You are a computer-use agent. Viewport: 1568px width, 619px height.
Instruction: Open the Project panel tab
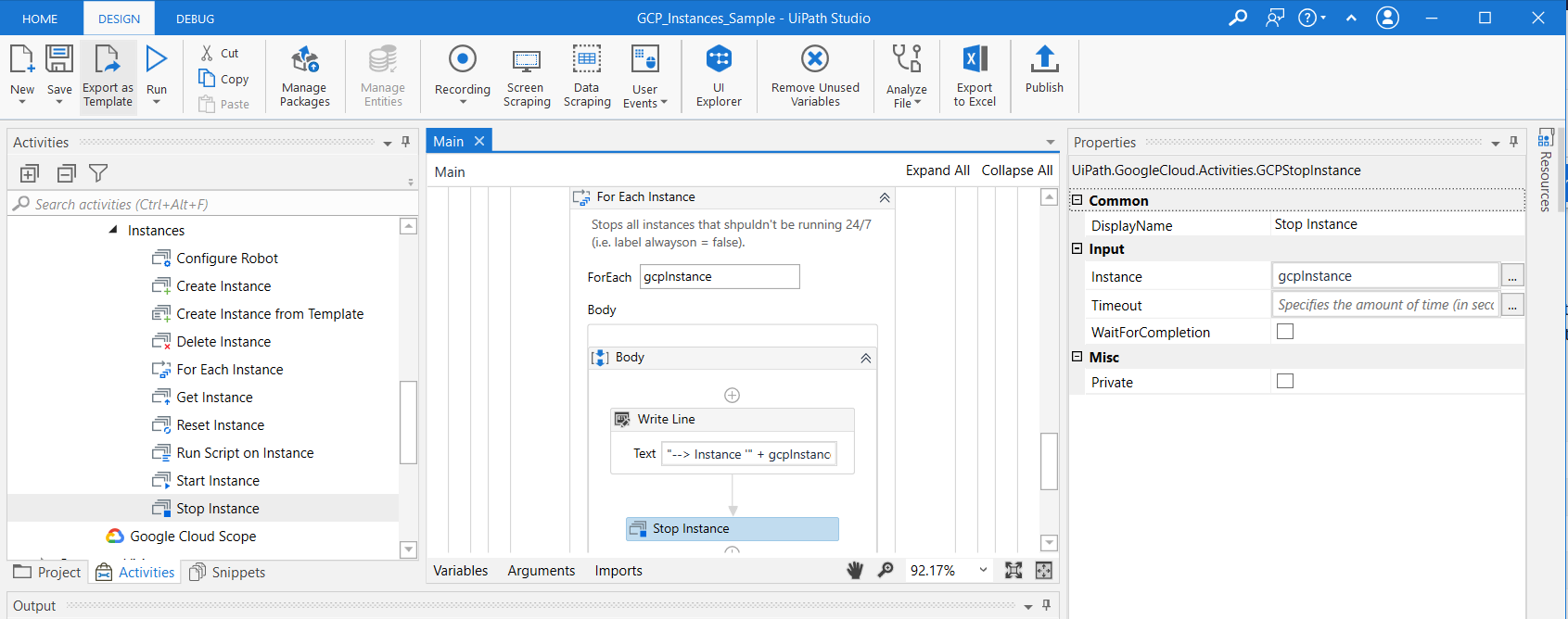pyautogui.click(x=47, y=572)
